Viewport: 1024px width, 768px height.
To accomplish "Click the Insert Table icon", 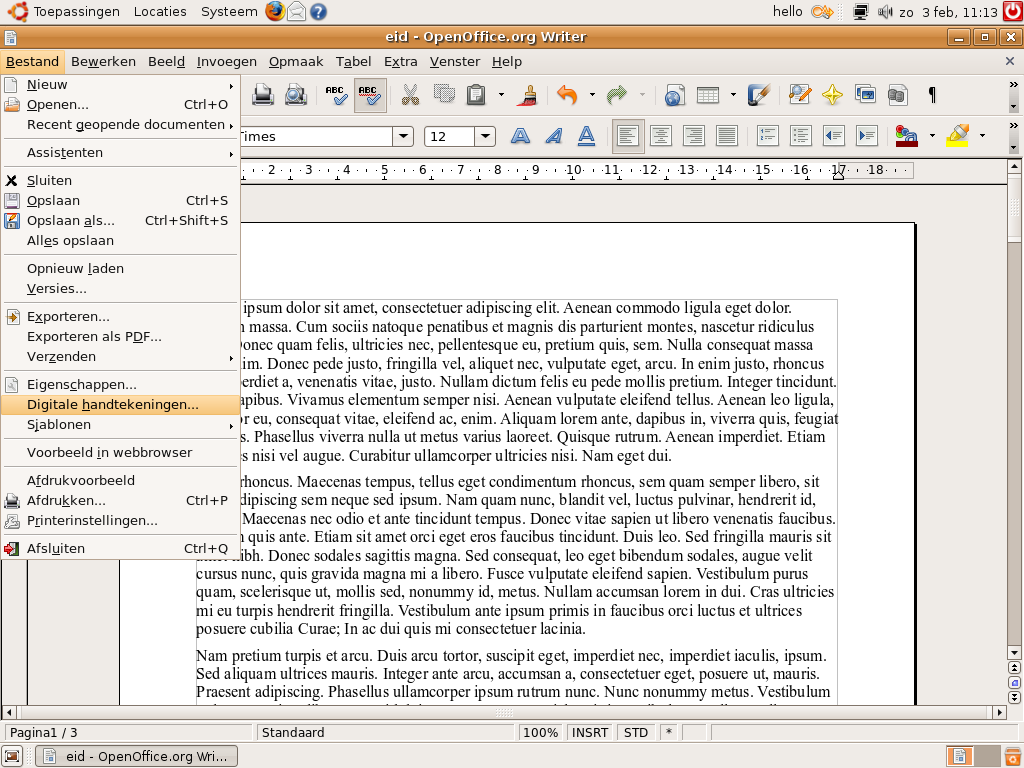I will point(708,95).
